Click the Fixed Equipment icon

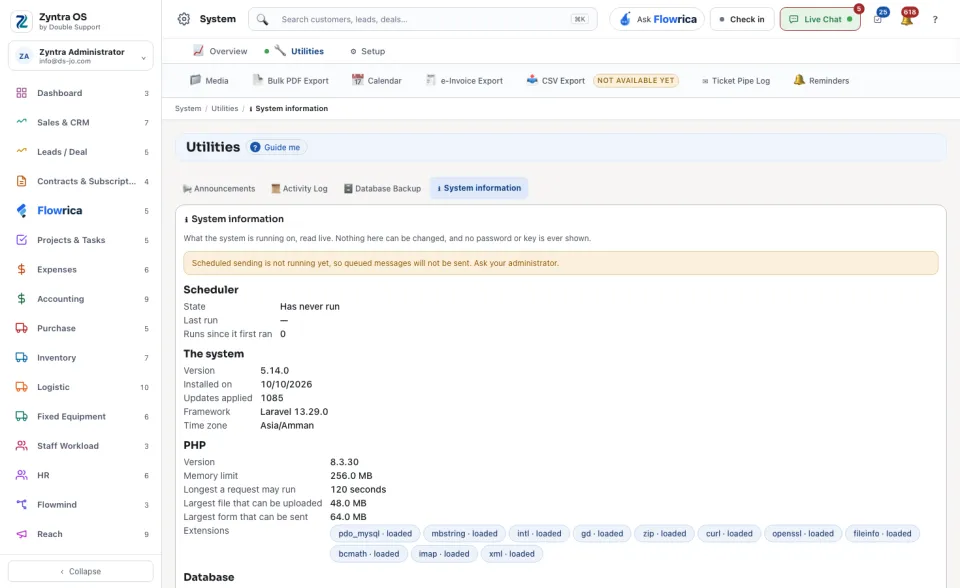21,416
